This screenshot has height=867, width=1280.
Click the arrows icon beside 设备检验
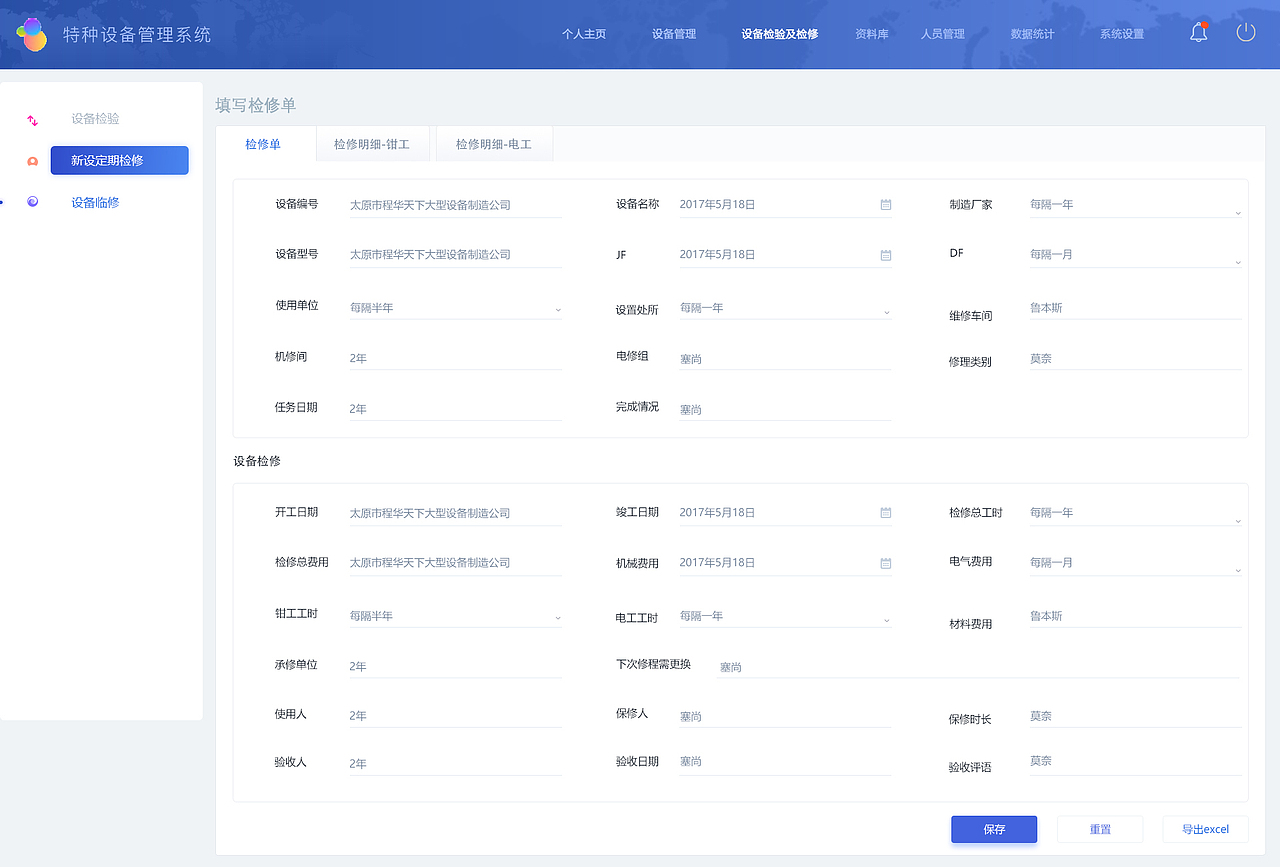[31, 117]
